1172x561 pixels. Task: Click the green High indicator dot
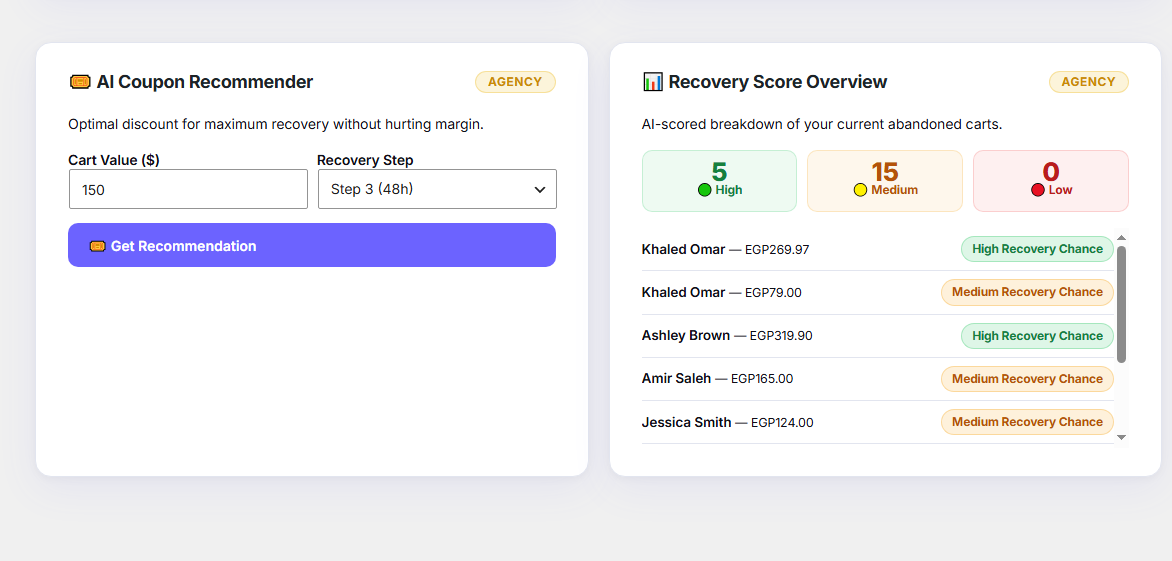(x=704, y=190)
